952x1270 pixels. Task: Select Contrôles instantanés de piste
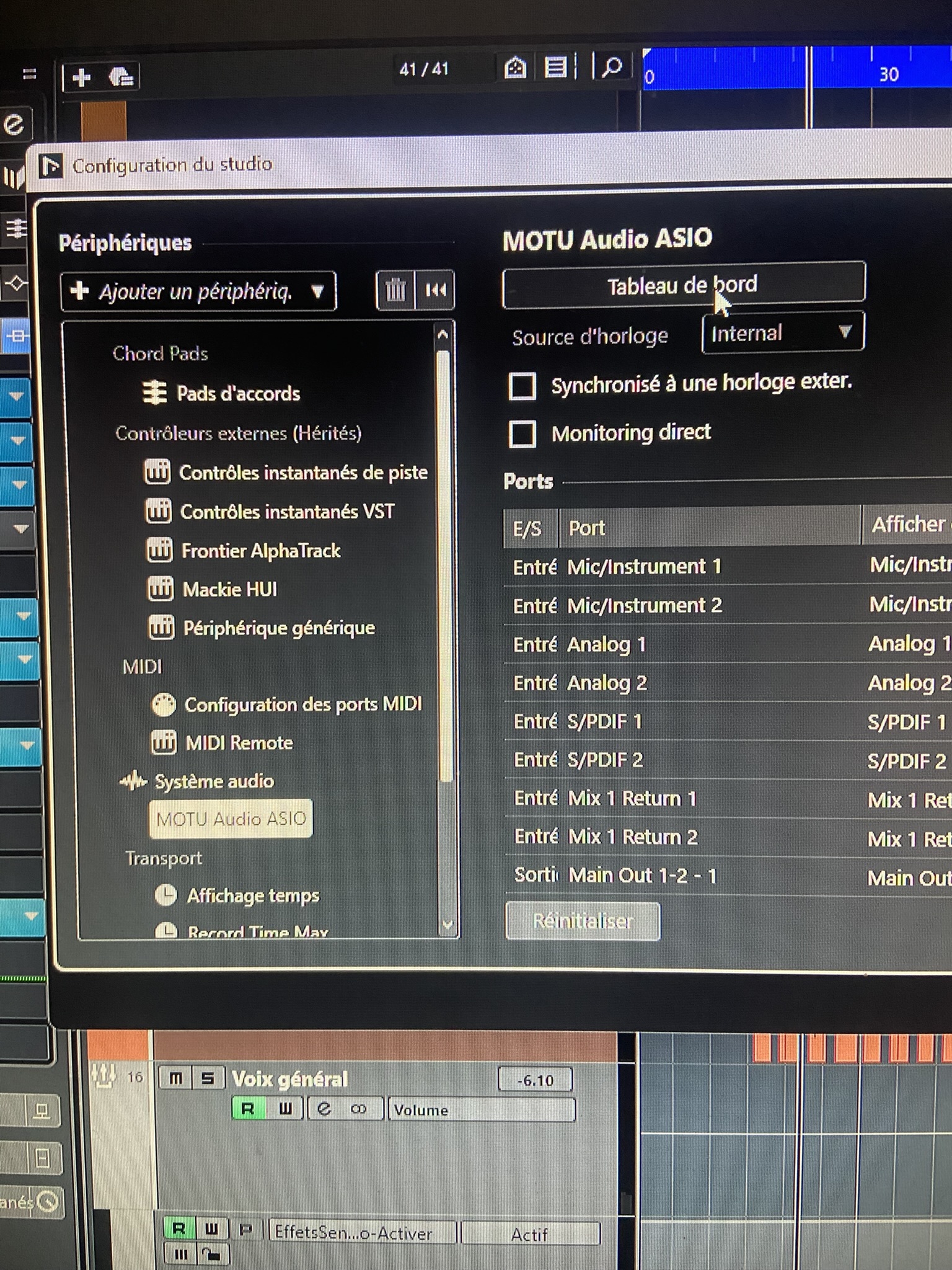[x=303, y=473]
